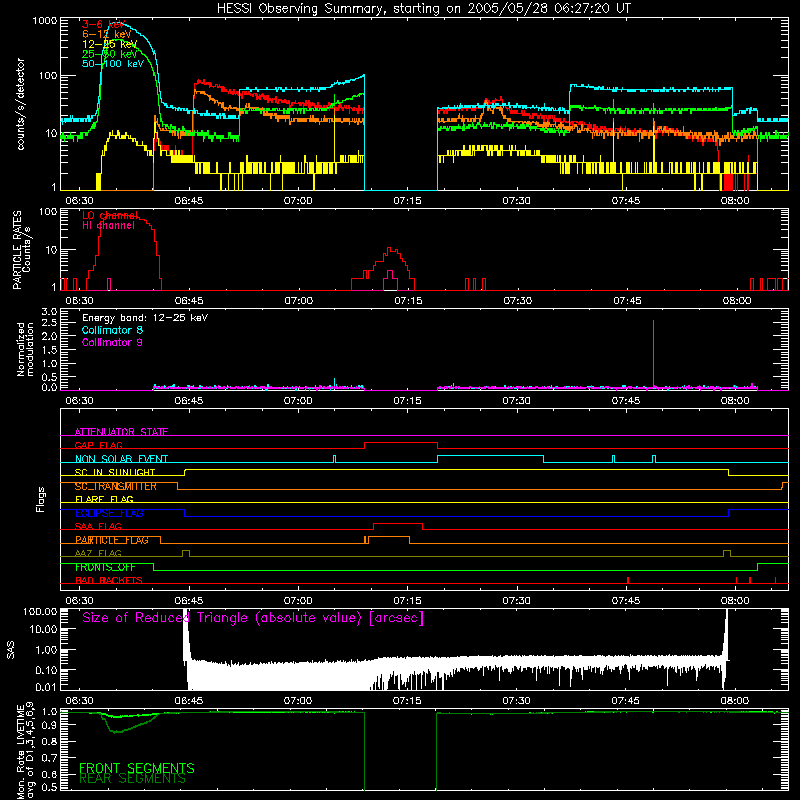Screen dimensions: 800x800
Task: Click the '100.00' tick on SAS panel
Action: (x=40, y=611)
